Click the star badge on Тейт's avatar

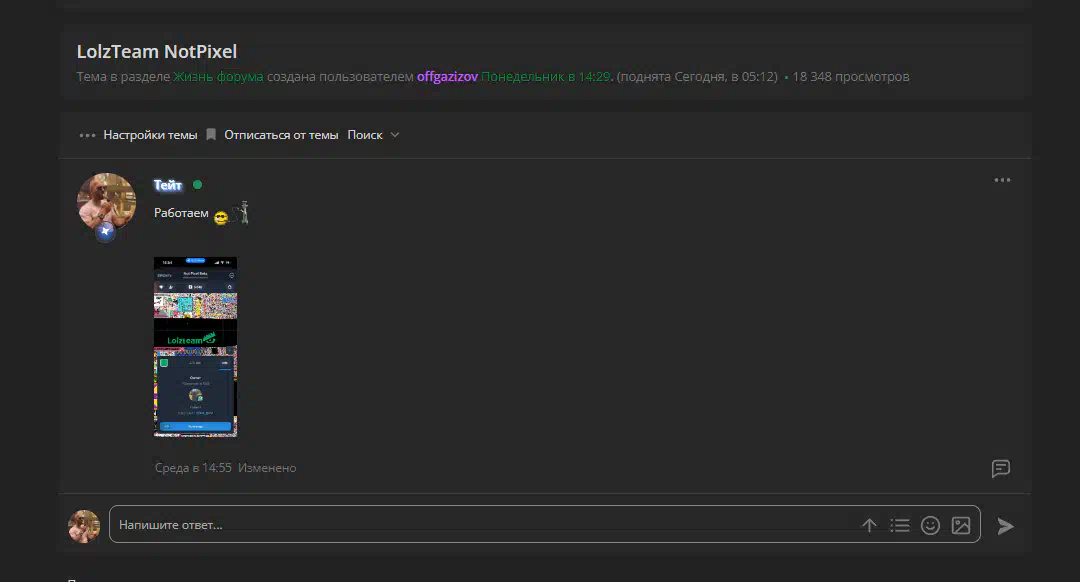click(x=105, y=232)
